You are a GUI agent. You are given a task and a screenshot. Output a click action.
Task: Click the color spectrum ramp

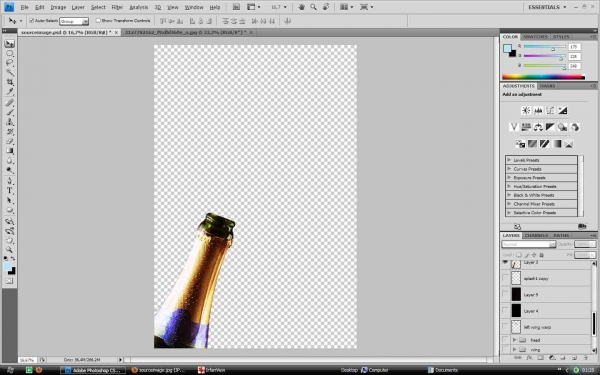(x=544, y=77)
